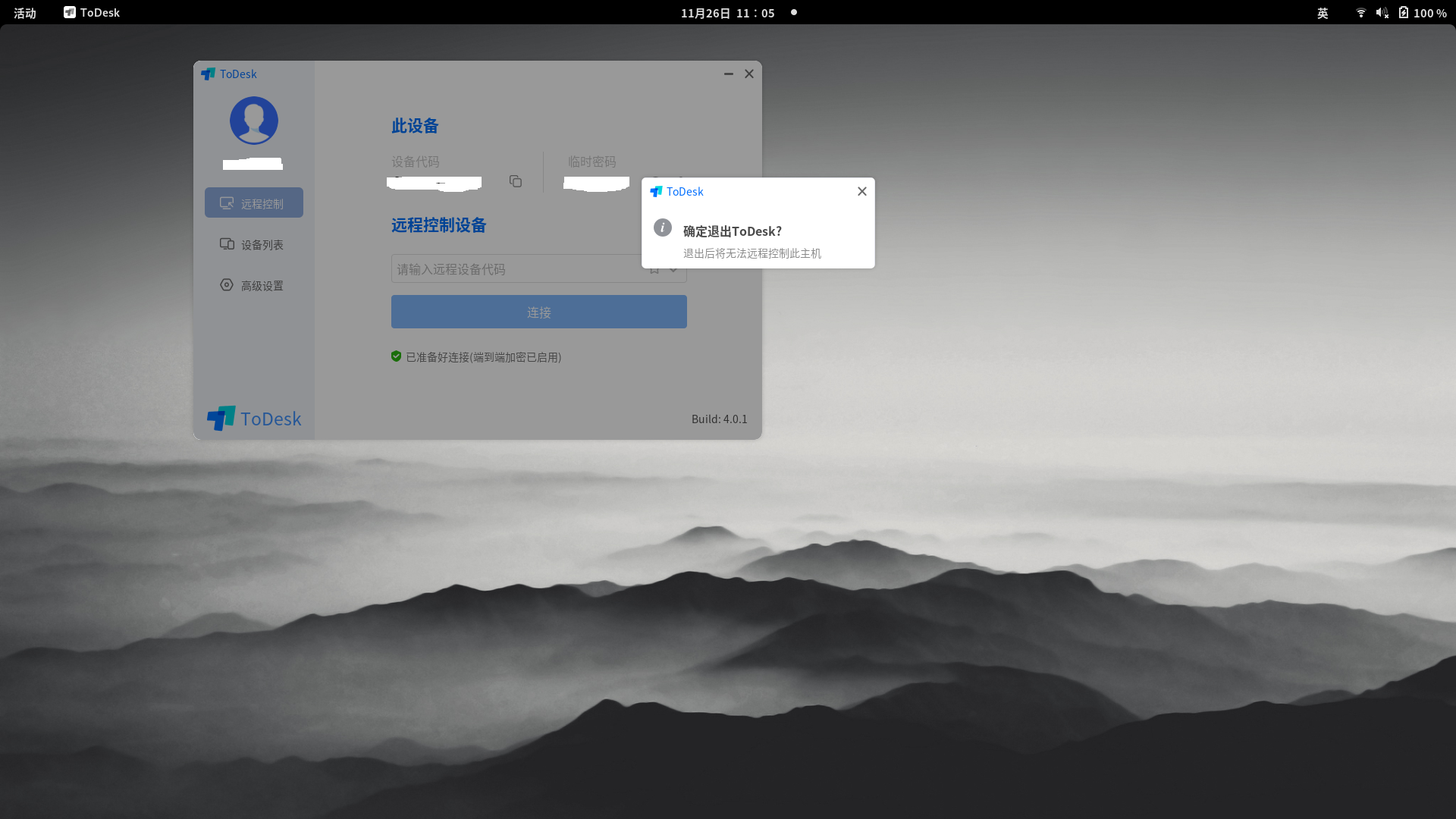Image resolution: width=1456 pixels, height=819 pixels.
Task: Click the 设备代码 label
Action: (x=416, y=162)
